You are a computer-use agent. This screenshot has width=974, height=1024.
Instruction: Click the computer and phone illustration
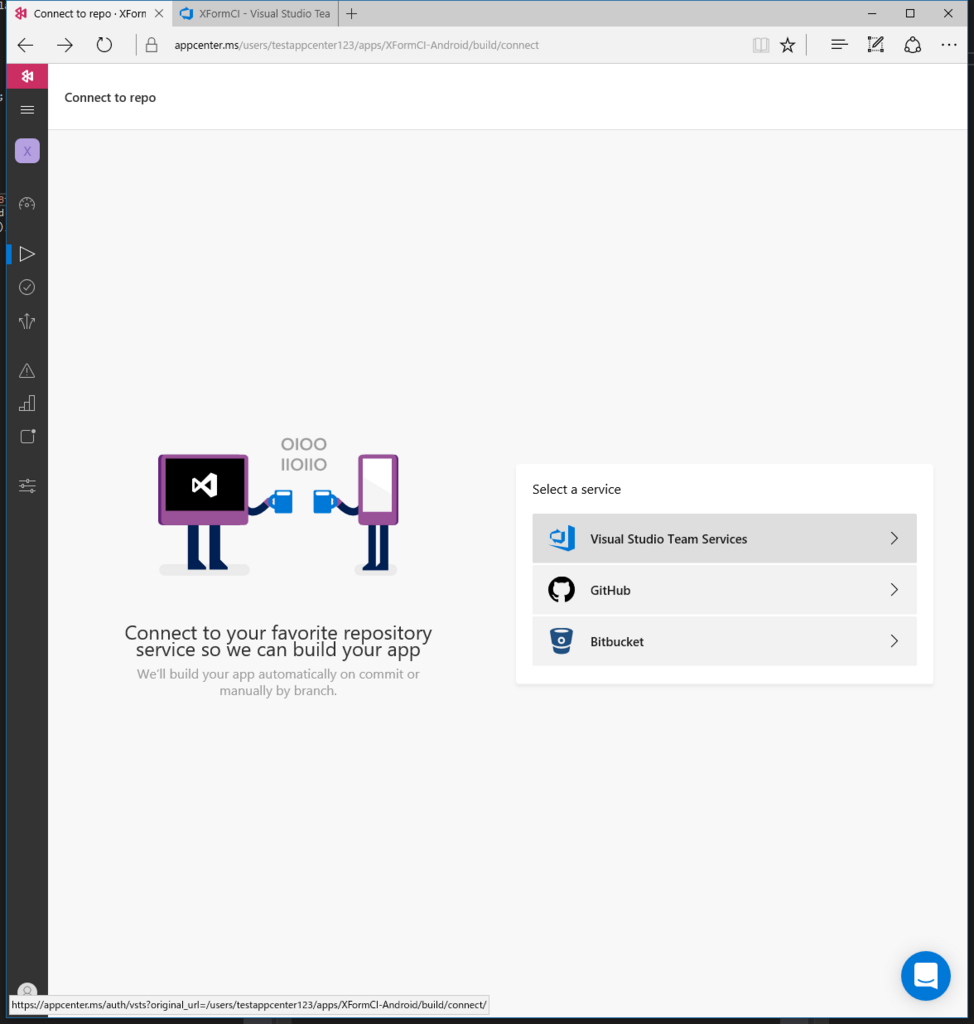278,505
